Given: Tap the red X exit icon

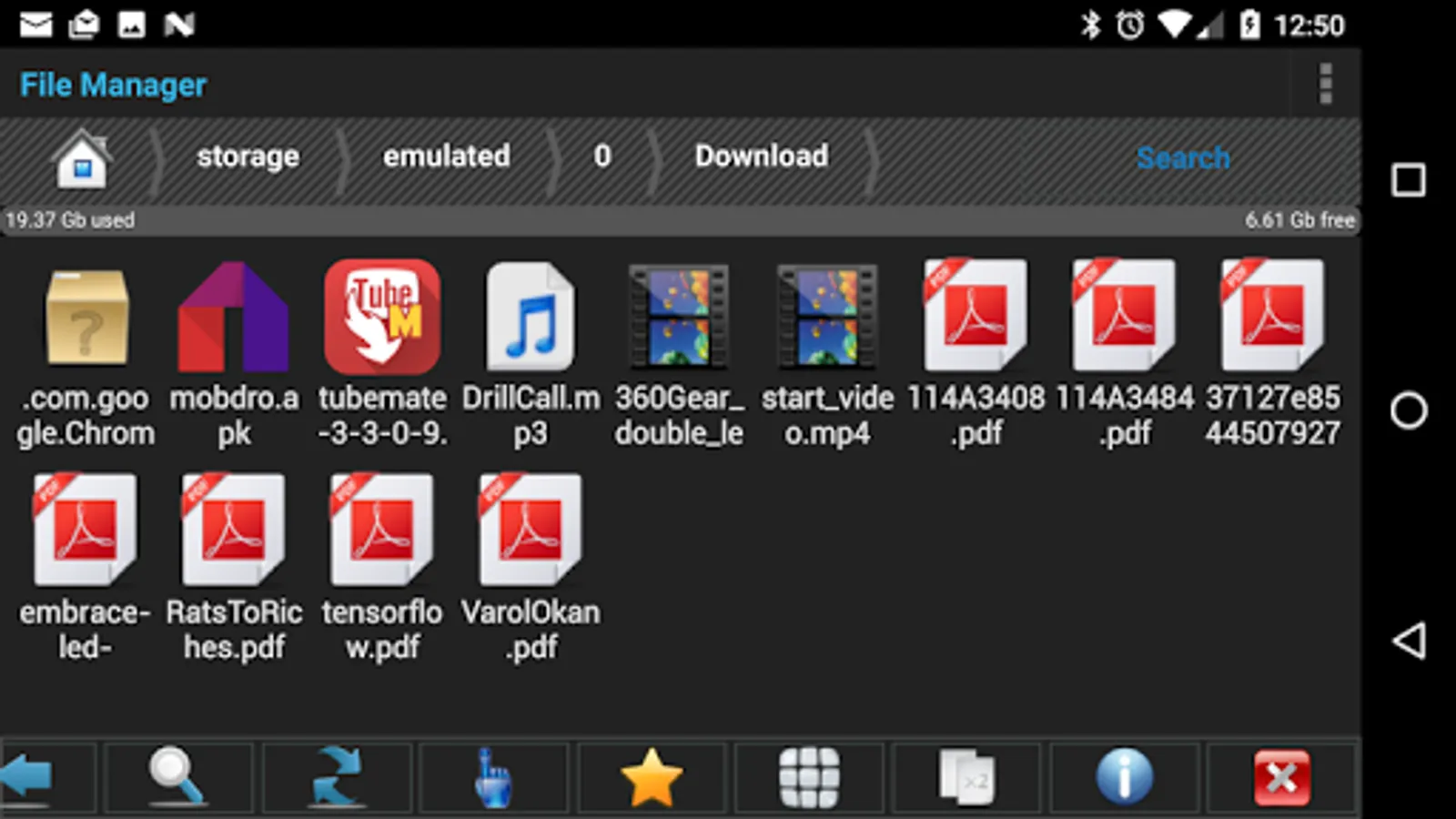Looking at the screenshot, I should pos(1282,777).
